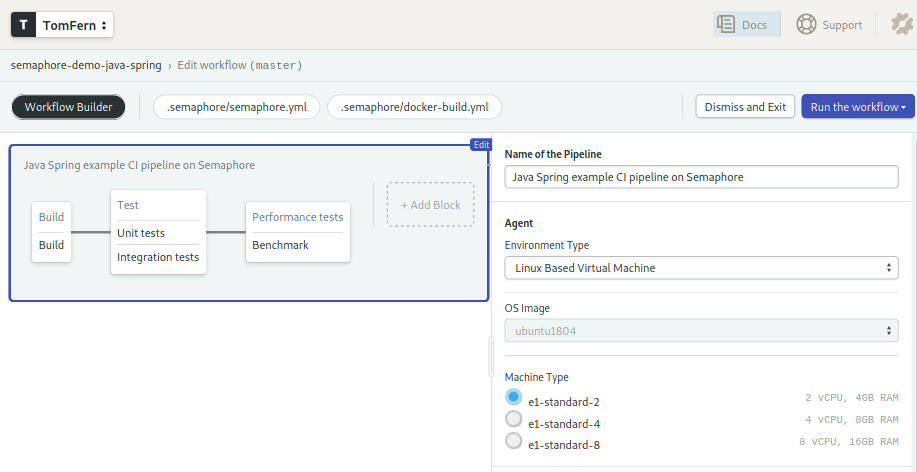Open settings gear icon in header
The width and height of the screenshot is (917, 472).
[x=902, y=25]
